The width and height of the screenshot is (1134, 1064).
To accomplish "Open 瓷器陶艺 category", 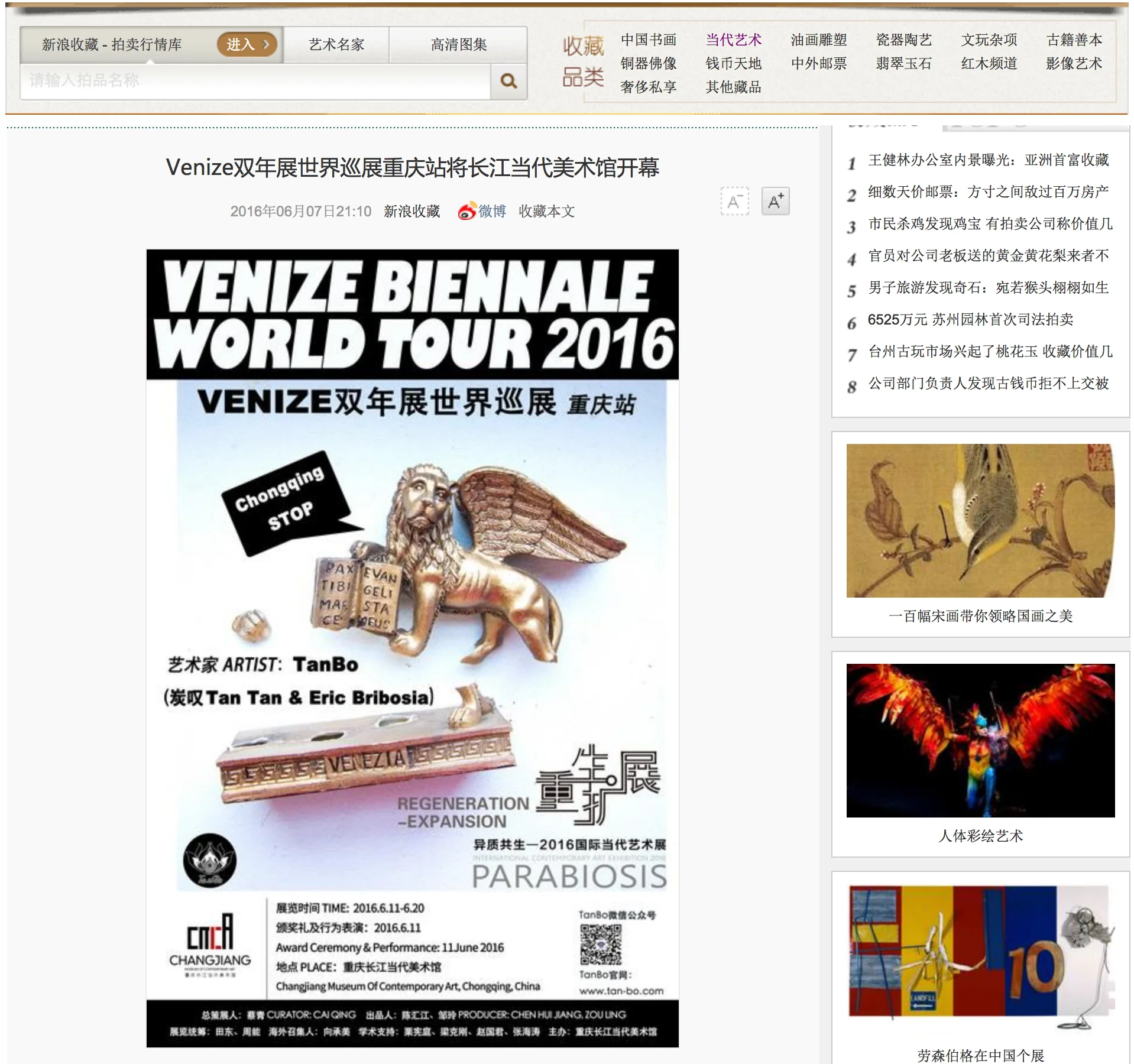I will tap(903, 40).
